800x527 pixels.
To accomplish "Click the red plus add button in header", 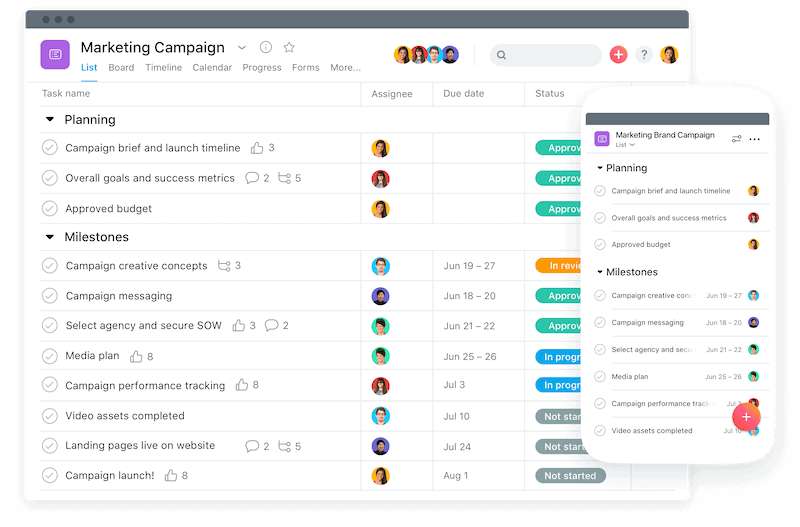I will 618,55.
